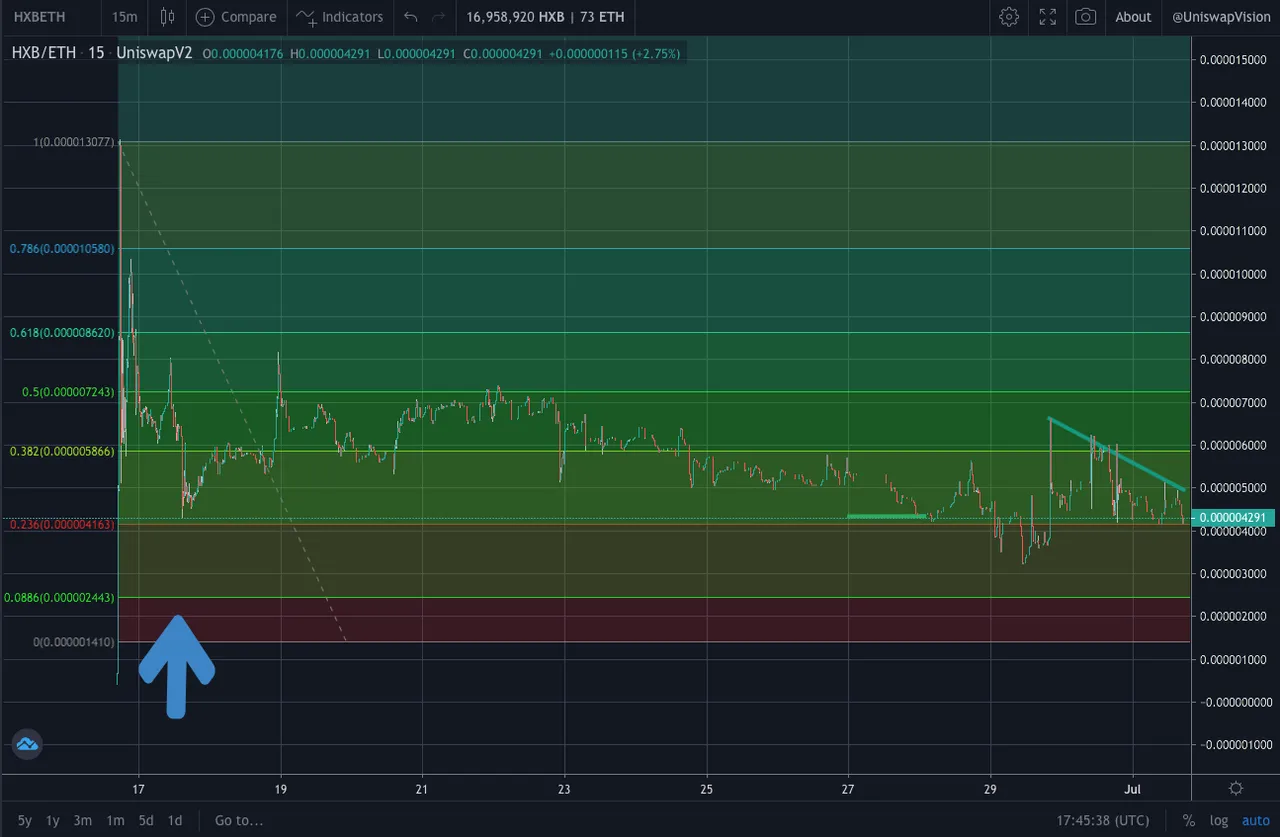
Task: Click the date label 23 on time axis
Action: pyautogui.click(x=565, y=788)
